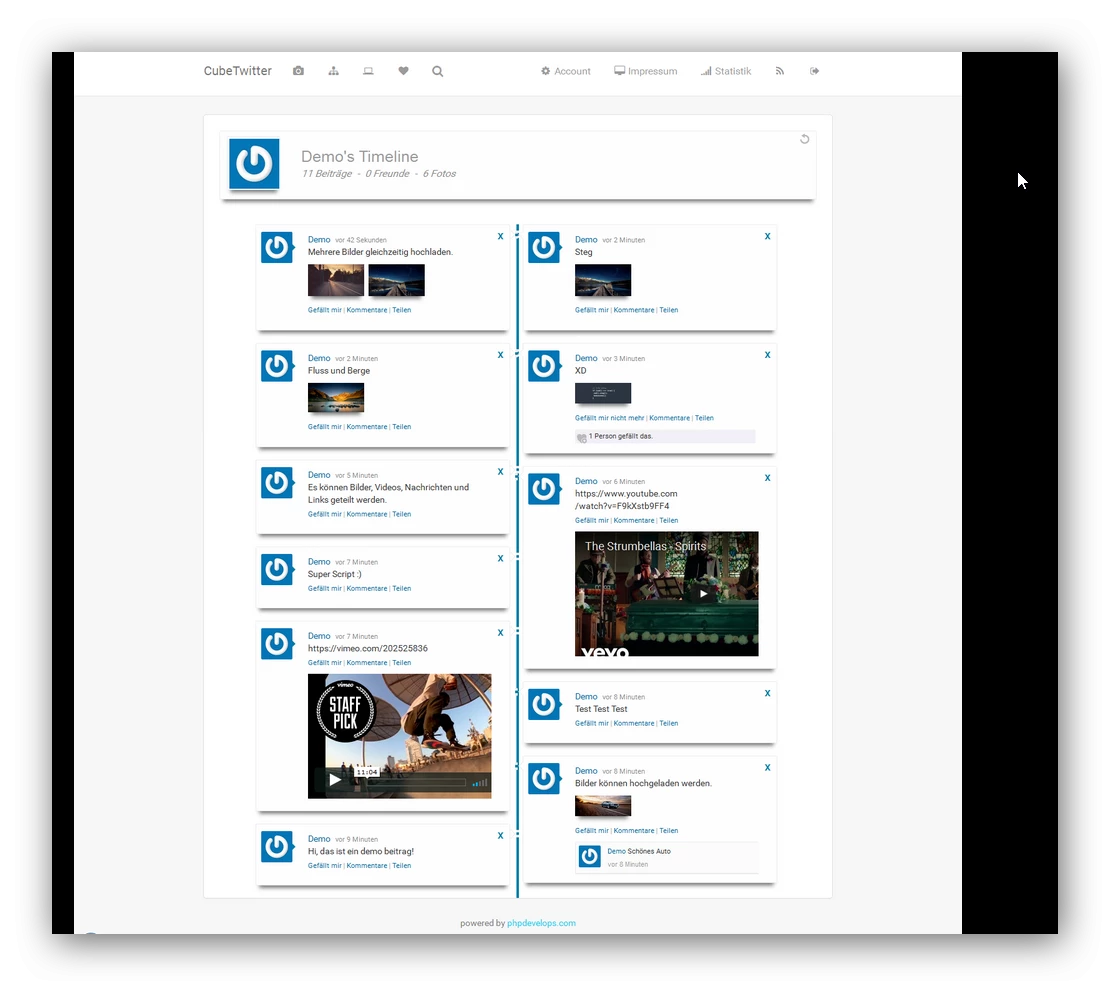Open the phpdevelops.com footer link

tap(541, 923)
